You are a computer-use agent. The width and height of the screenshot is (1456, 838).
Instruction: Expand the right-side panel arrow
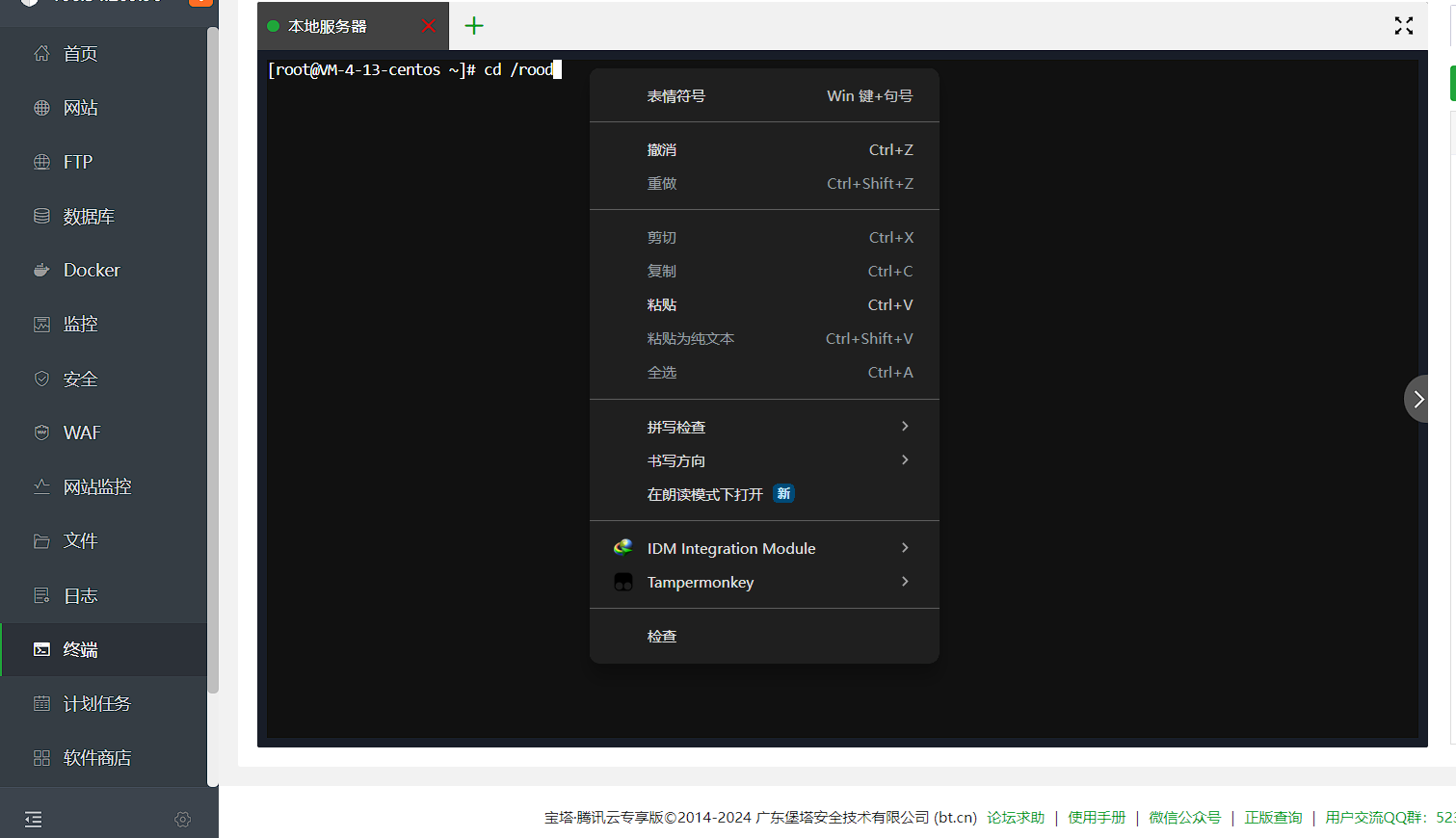(x=1416, y=399)
